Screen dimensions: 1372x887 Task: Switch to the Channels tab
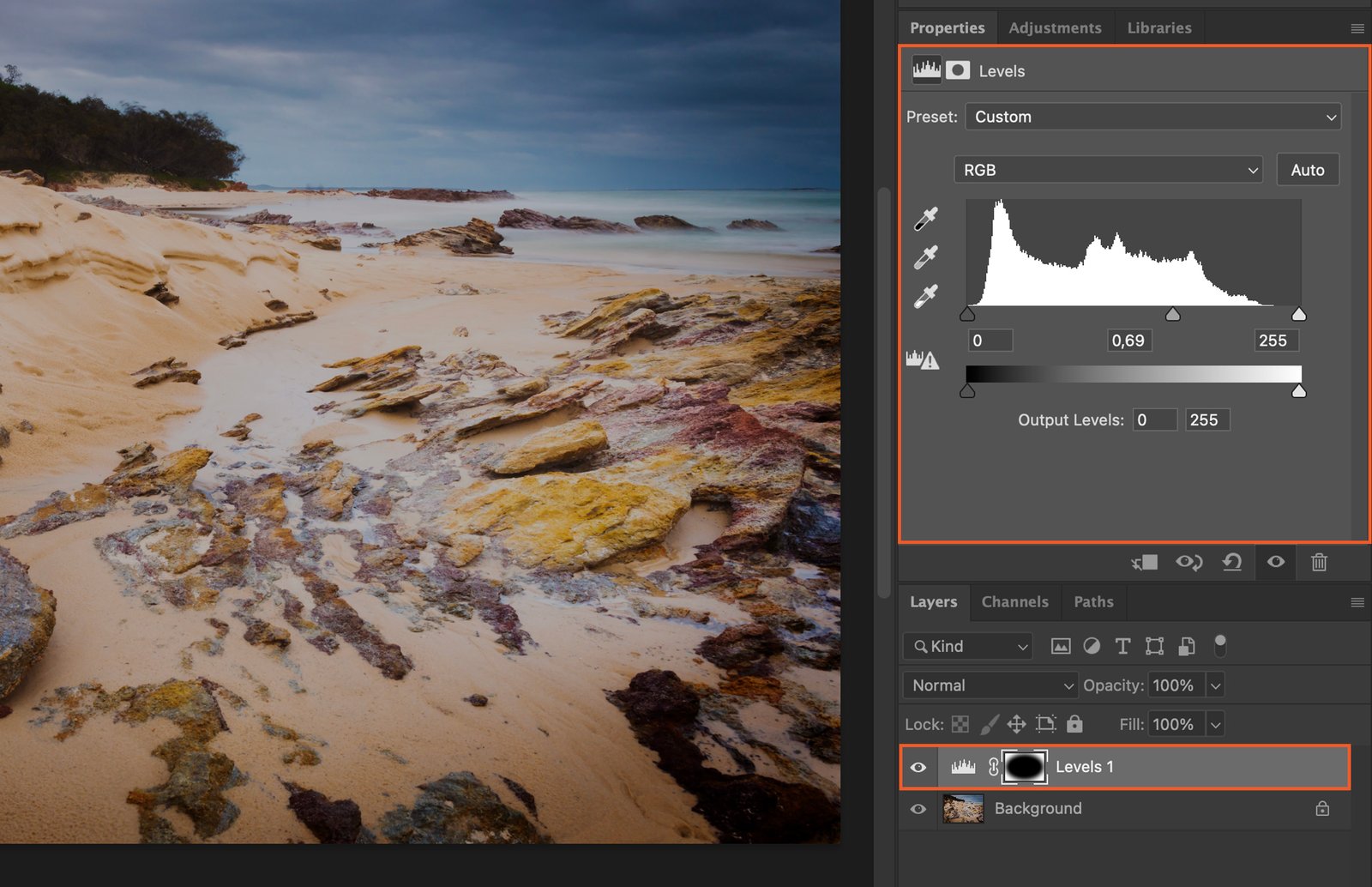[1014, 602]
